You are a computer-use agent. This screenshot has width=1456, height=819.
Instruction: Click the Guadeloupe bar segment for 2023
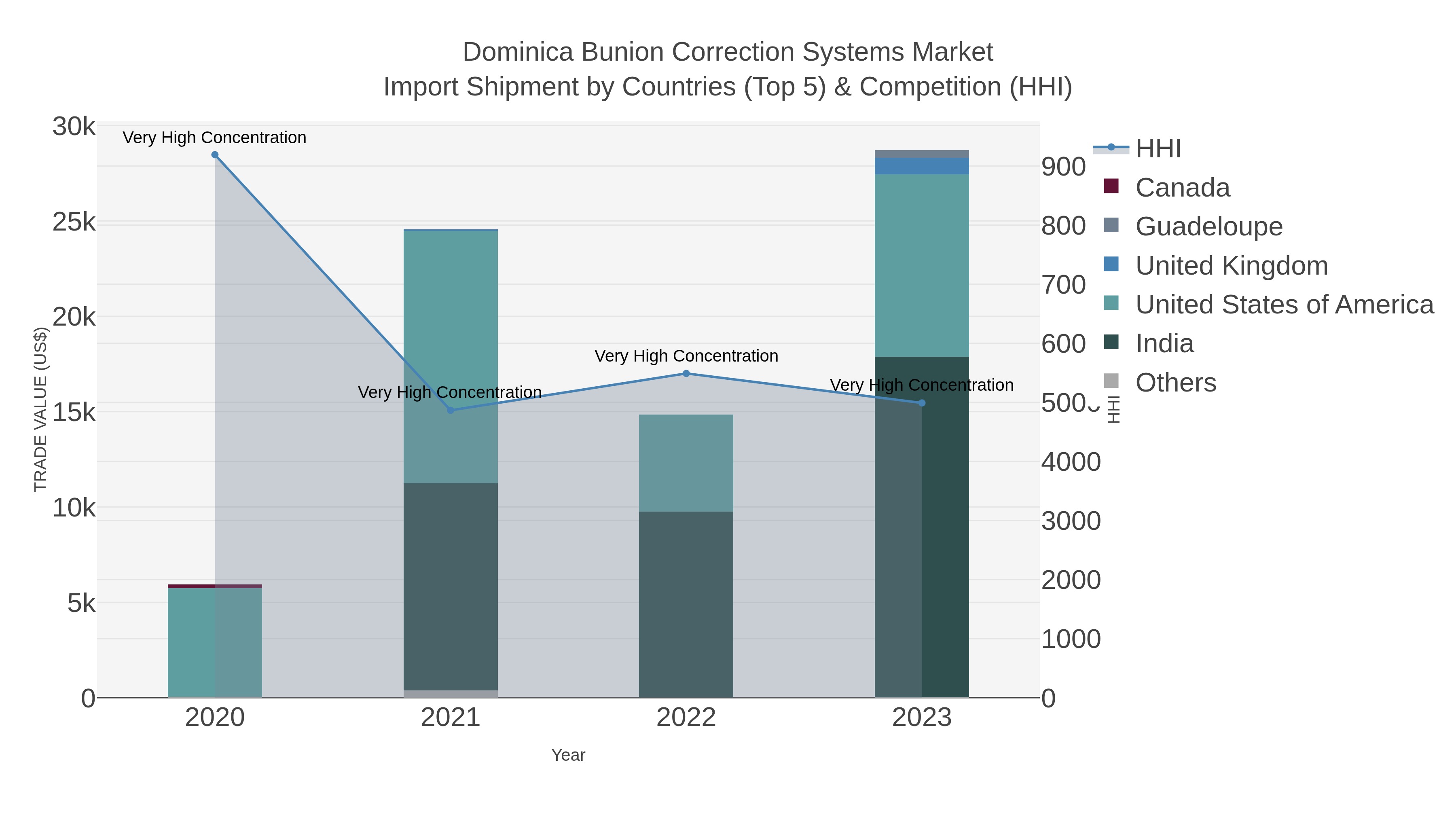pos(922,154)
